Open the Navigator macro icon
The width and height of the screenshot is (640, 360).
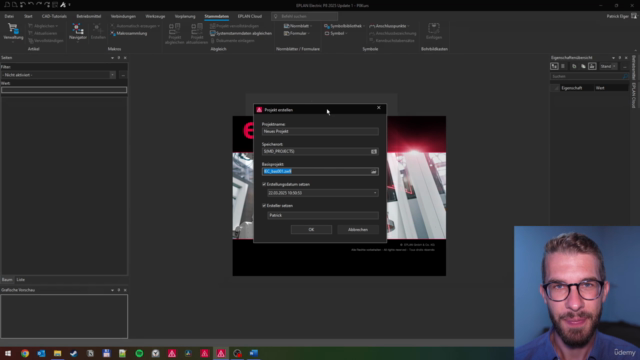[78, 31]
